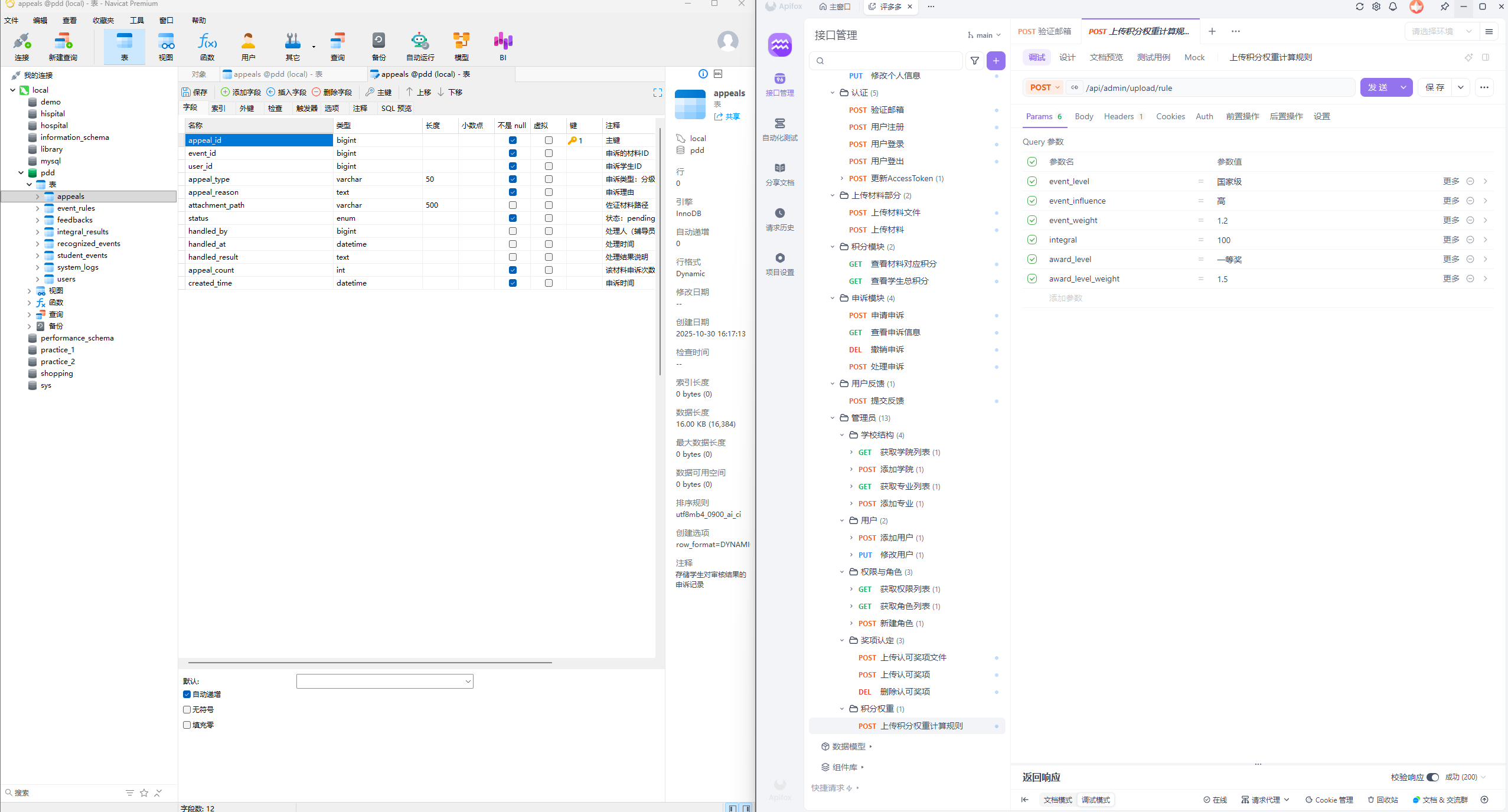This screenshot has height=812, width=1508.
Task: Collapse the 申诉模块 folder
Action: coord(833,298)
